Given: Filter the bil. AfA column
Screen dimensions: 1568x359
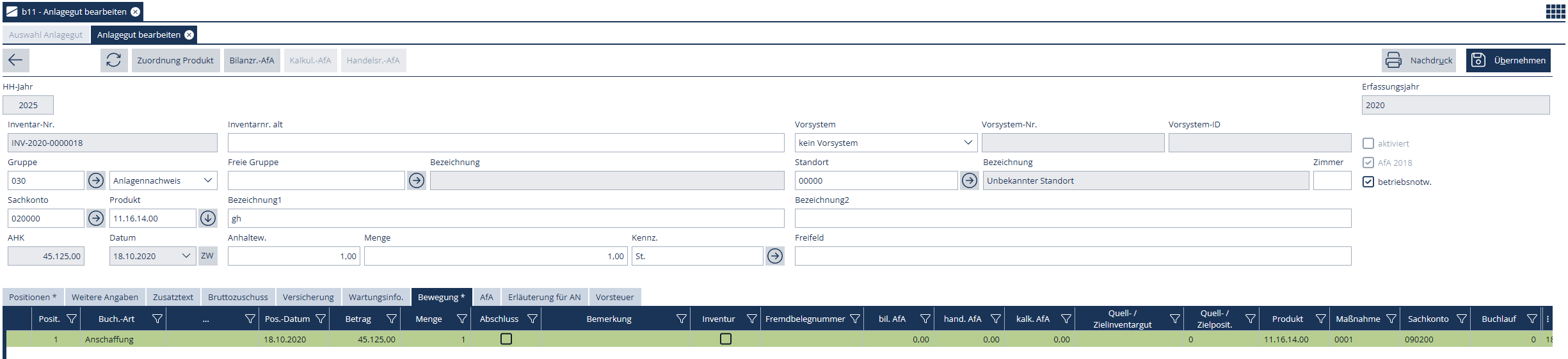Looking at the screenshot, I should click(x=925, y=319).
